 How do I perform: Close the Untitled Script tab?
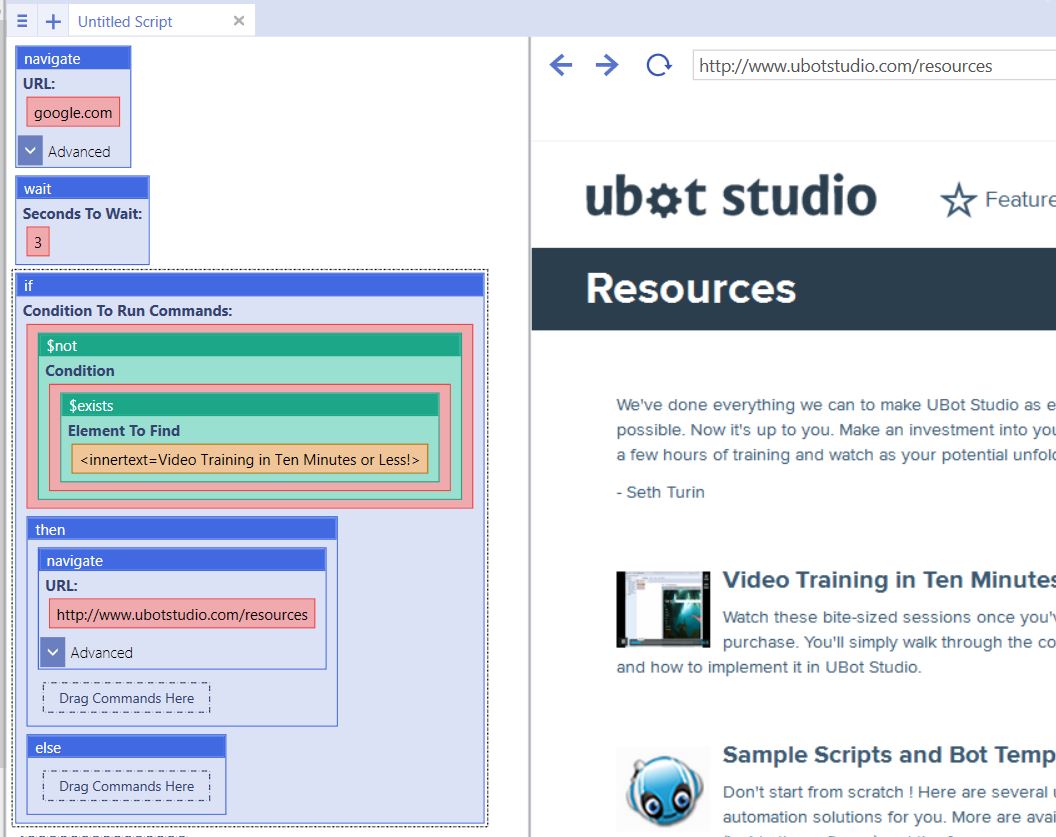click(239, 21)
